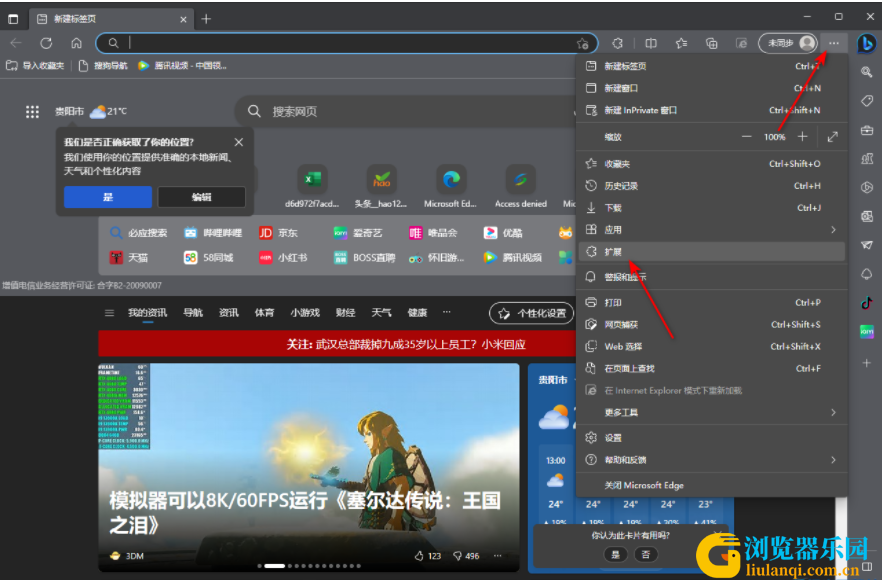Open the 个性化设置 button

pos(532,313)
